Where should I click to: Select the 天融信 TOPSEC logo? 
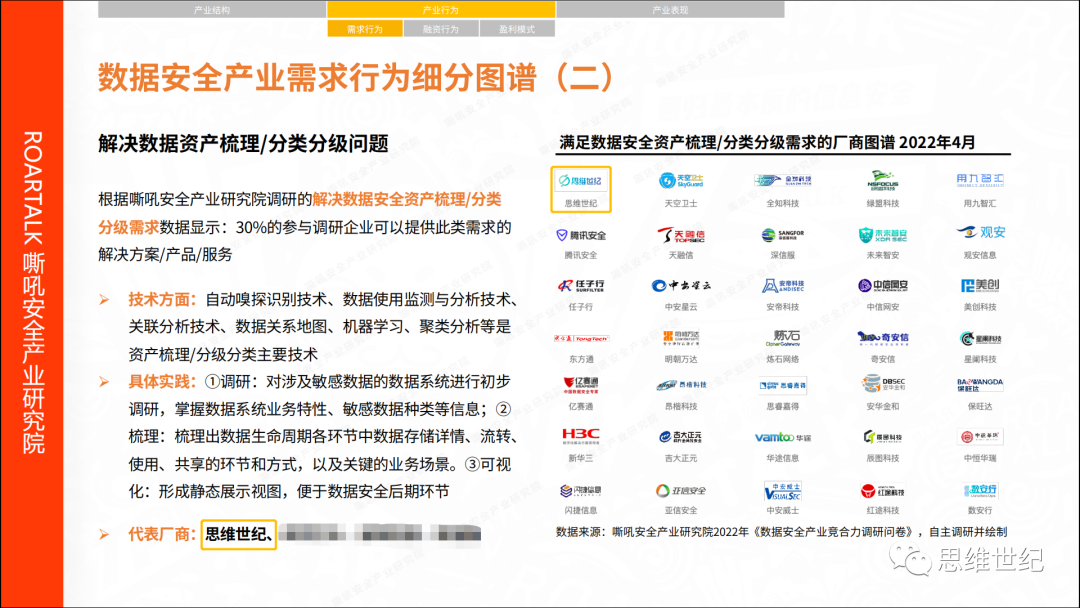pyautogui.click(x=681, y=235)
